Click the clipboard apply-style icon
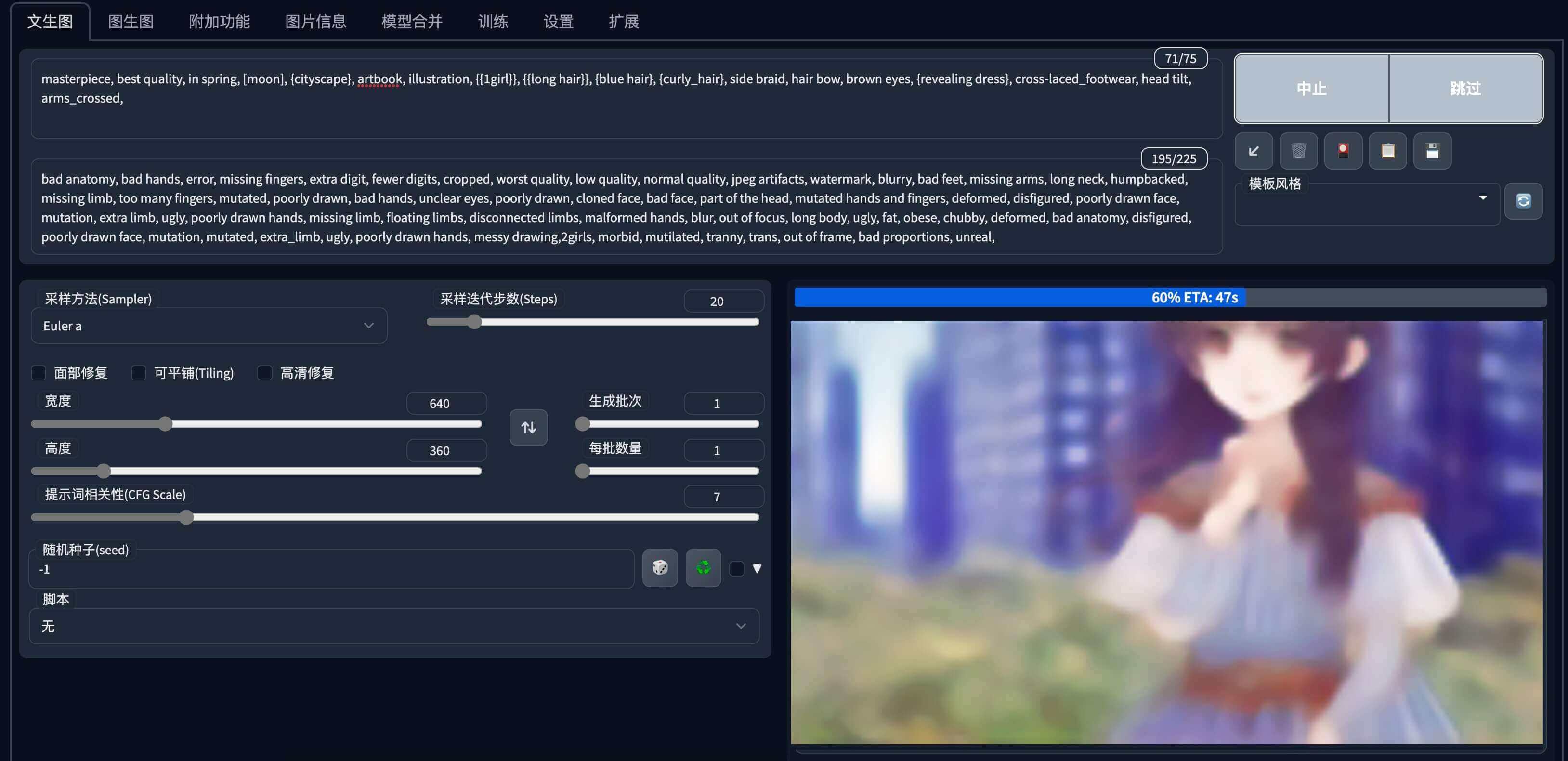 click(1387, 151)
